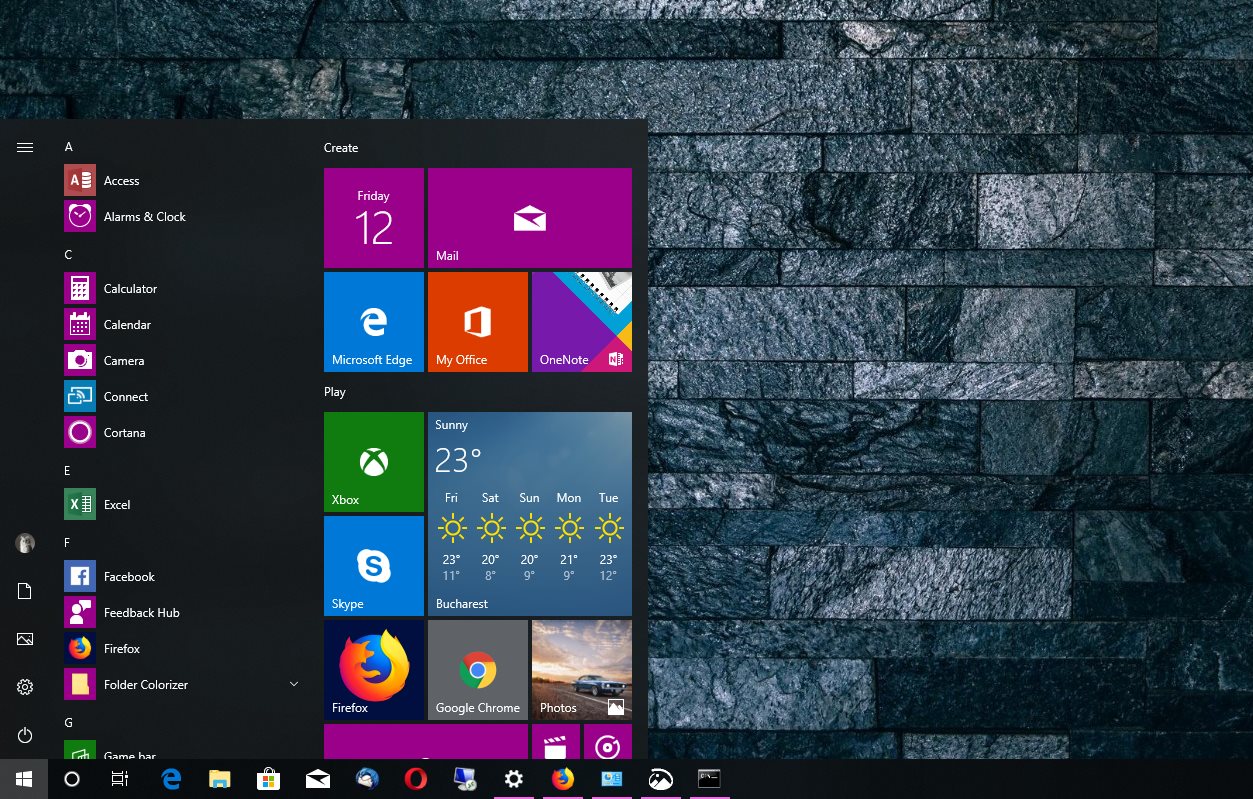Image resolution: width=1253 pixels, height=799 pixels.
Task: Launch the Microsoft Edge tile
Action: pyautogui.click(x=374, y=322)
